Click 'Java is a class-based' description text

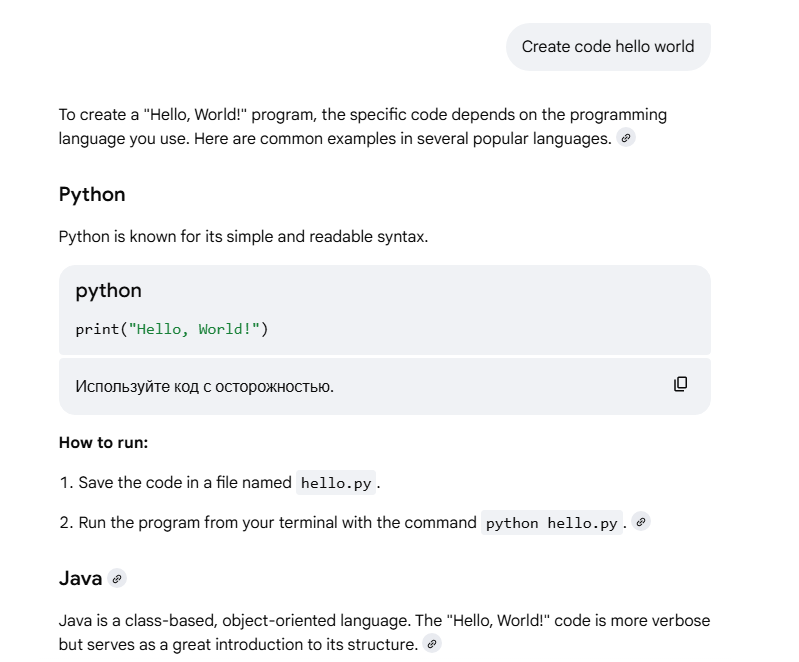[384, 621]
